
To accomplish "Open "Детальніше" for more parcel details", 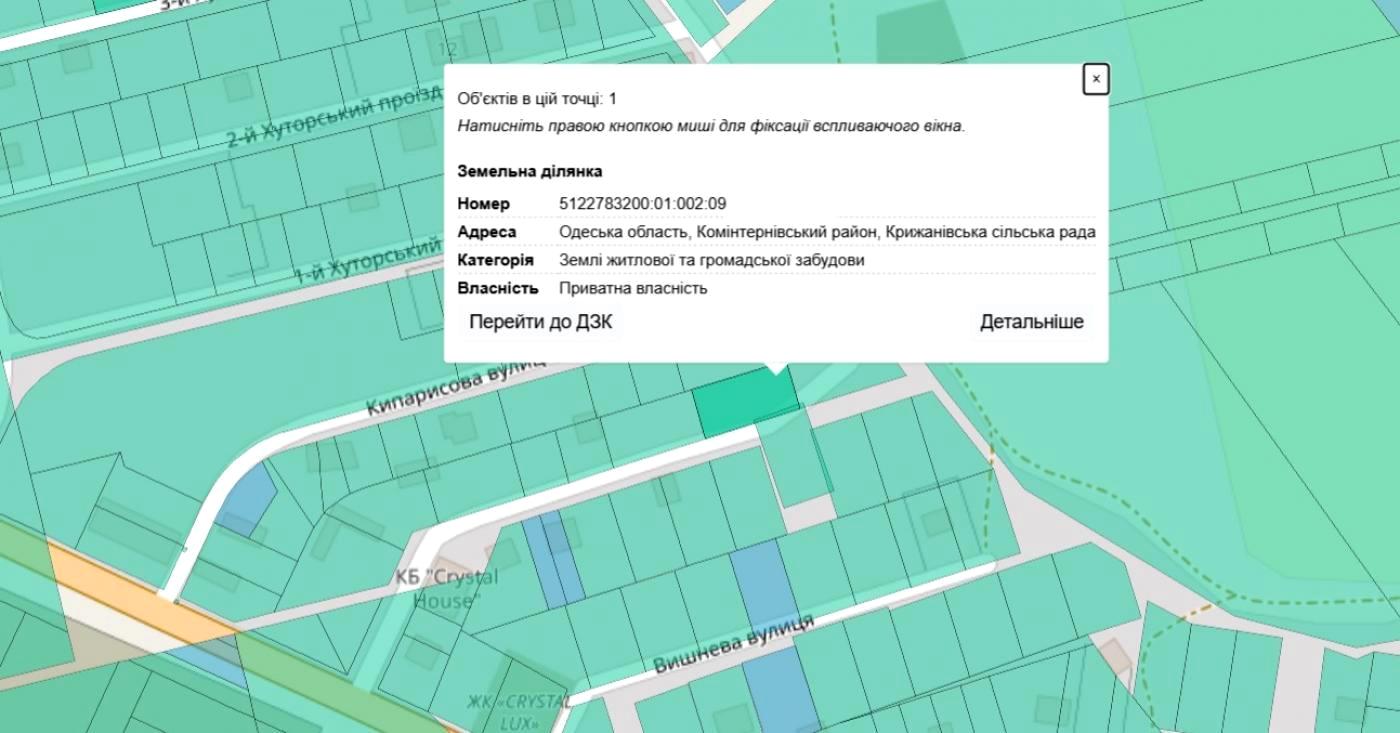I will (x=1031, y=322).
